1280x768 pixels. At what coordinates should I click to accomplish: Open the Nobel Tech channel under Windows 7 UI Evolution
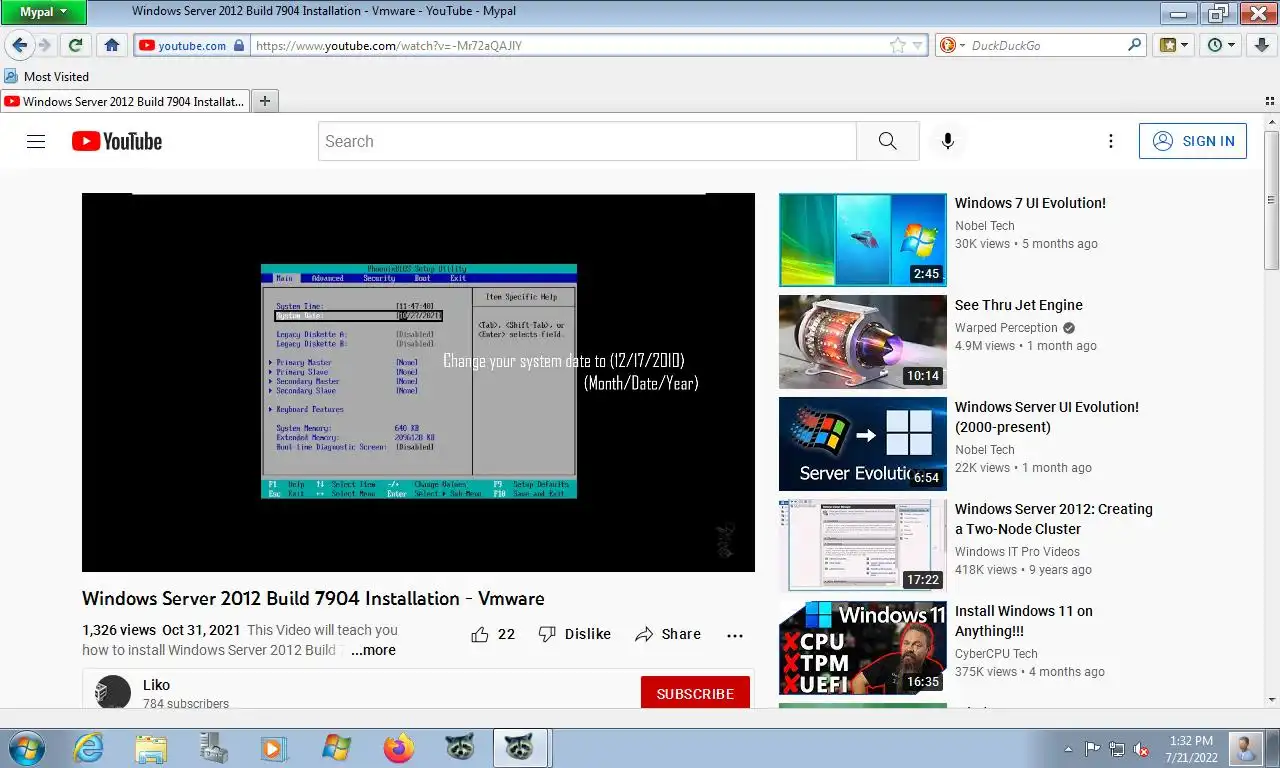pyautogui.click(x=985, y=226)
